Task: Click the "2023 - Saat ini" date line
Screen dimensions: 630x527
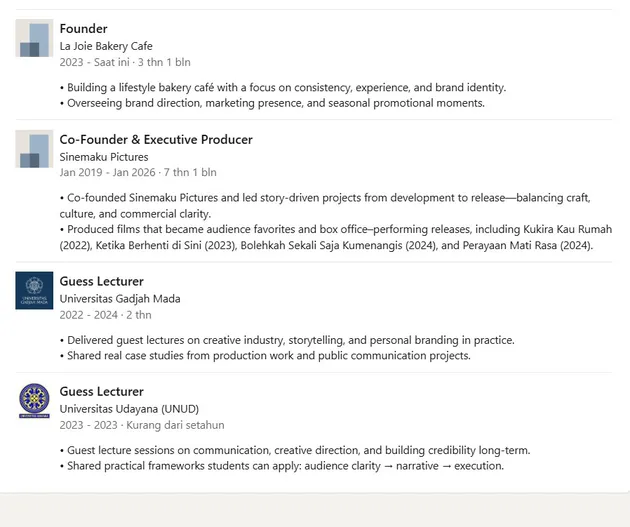Action: (125, 62)
